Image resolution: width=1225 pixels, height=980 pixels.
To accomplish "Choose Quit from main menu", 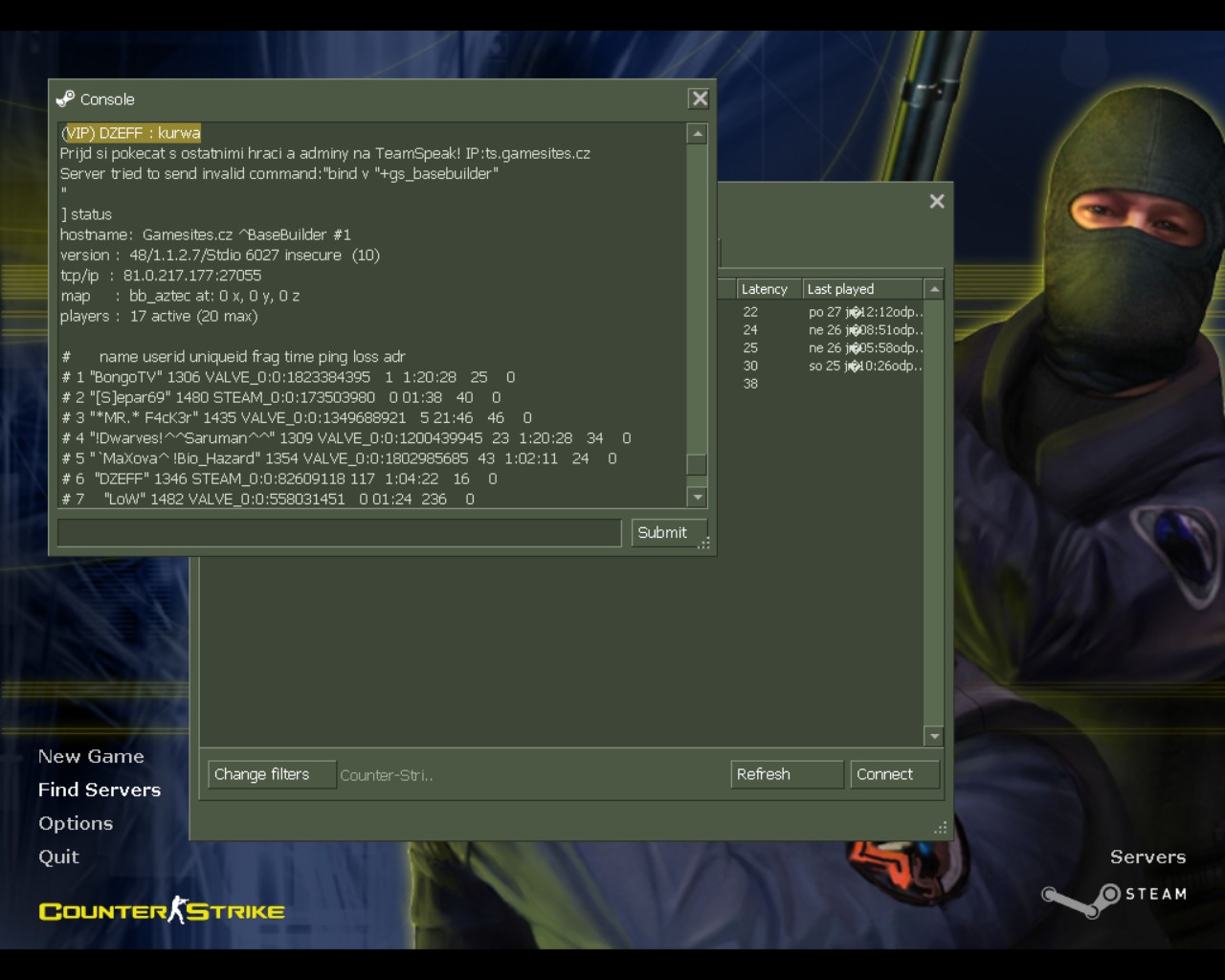I will [58, 857].
